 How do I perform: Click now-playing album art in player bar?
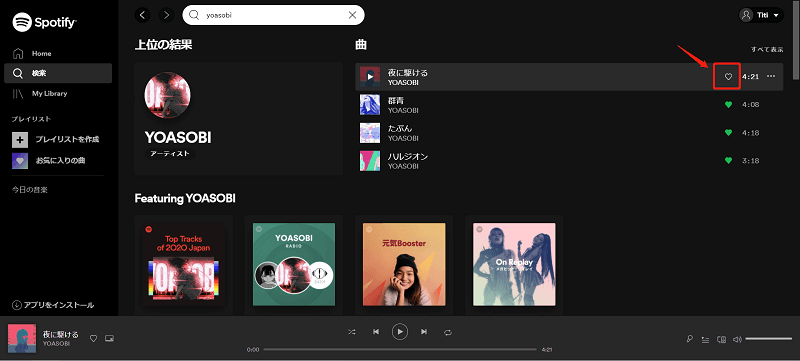point(22,339)
